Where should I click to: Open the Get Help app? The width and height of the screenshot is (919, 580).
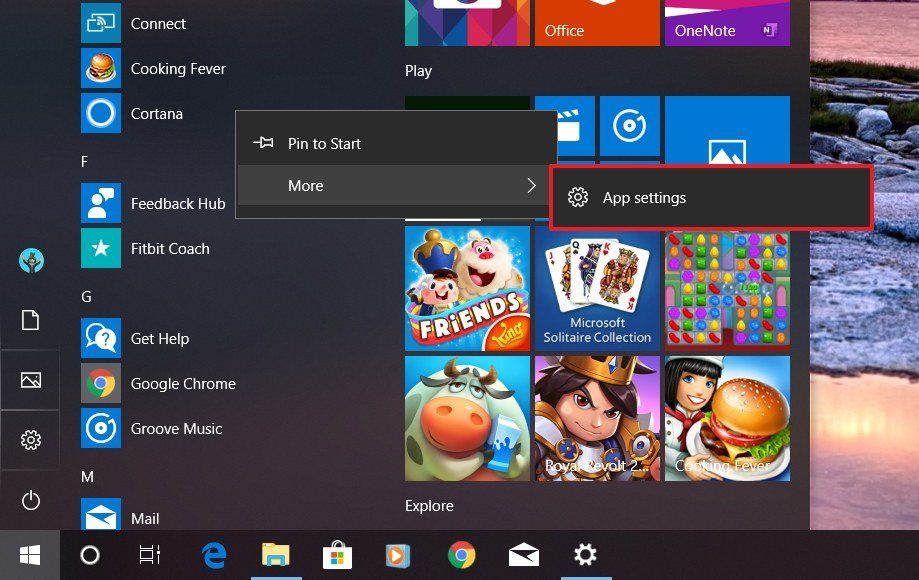pos(164,338)
